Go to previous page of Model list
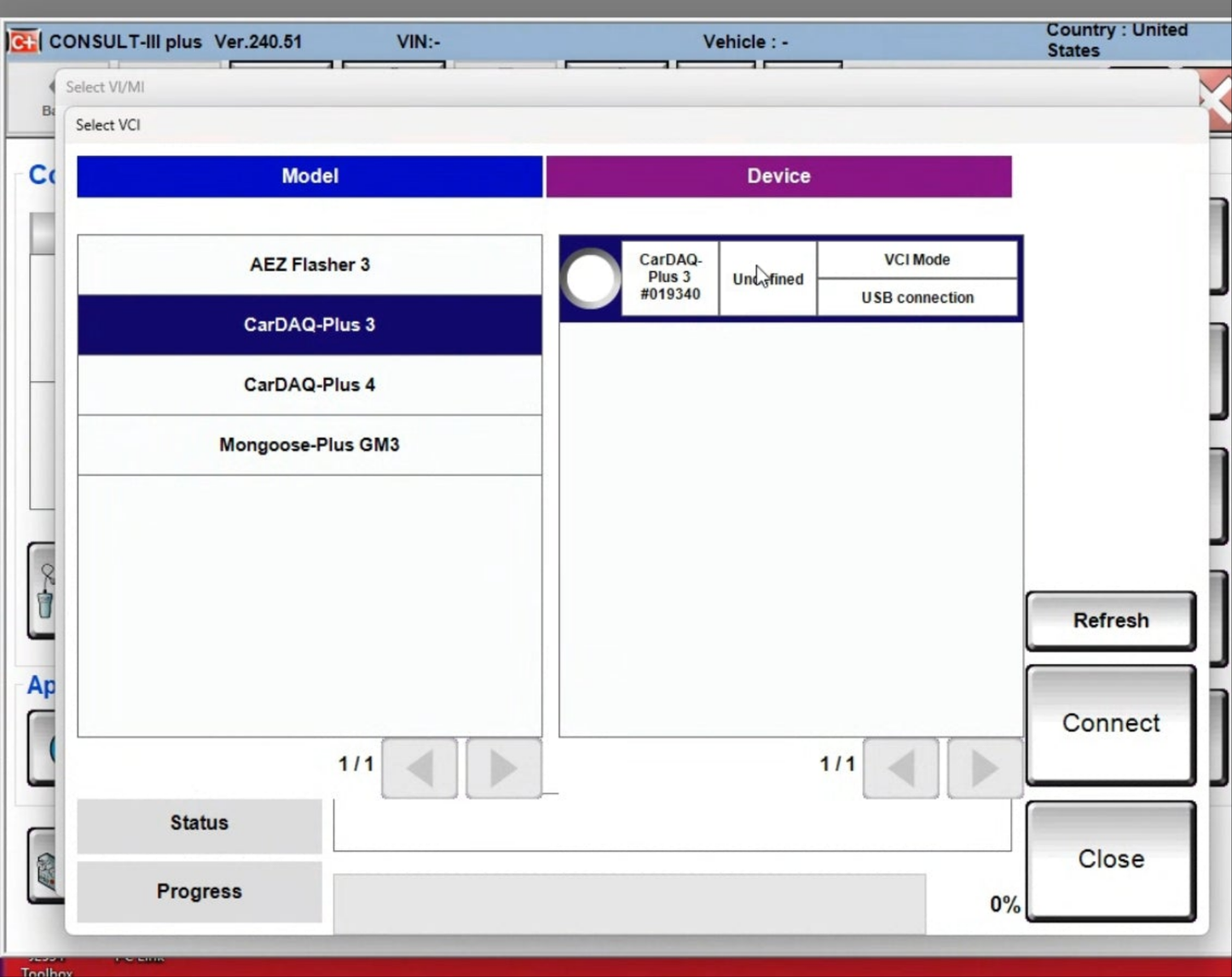Screen dimensions: 1232x977 click(419, 768)
